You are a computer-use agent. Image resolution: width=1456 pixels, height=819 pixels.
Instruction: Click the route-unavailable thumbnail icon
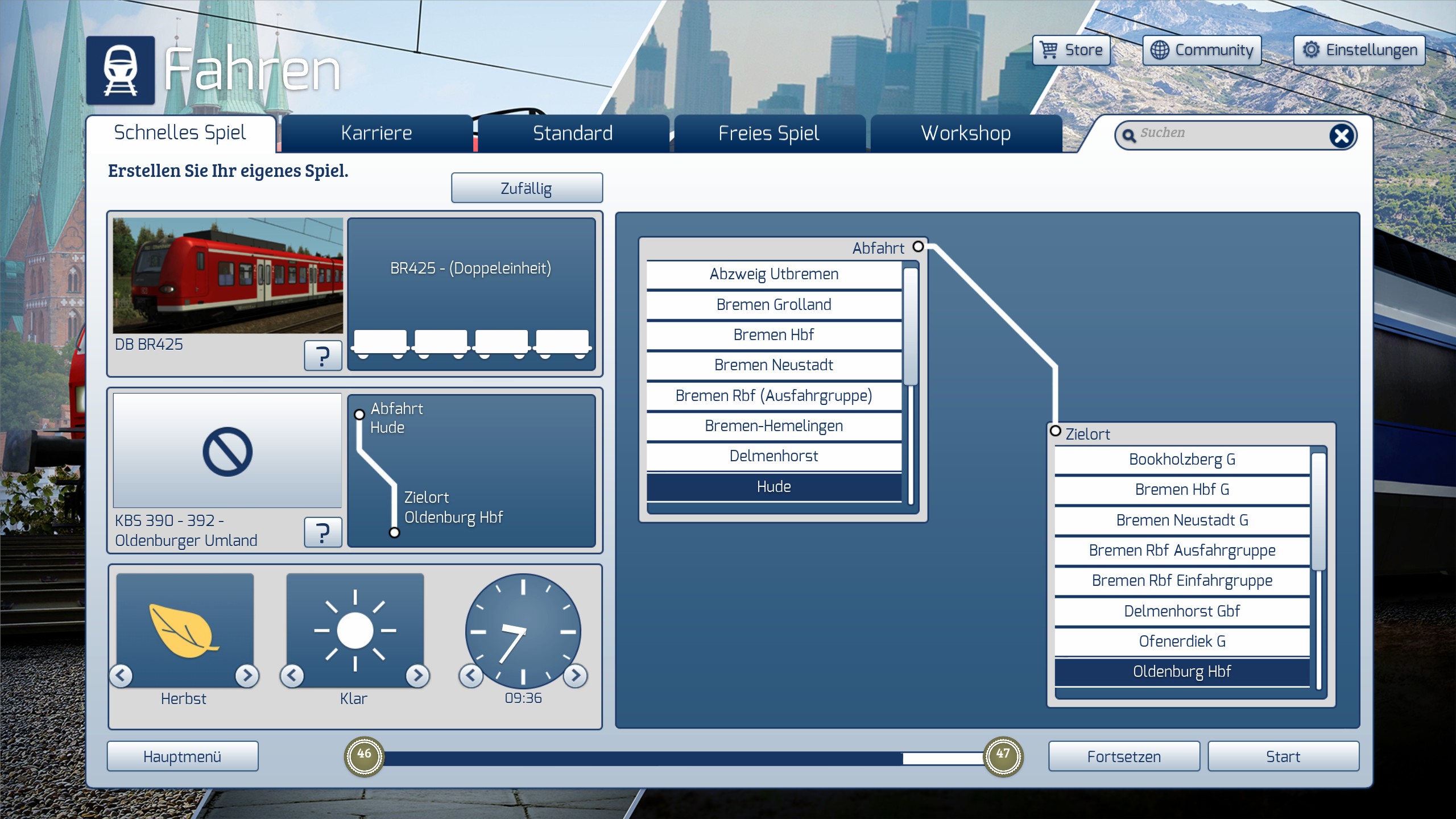[x=227, y=452]
